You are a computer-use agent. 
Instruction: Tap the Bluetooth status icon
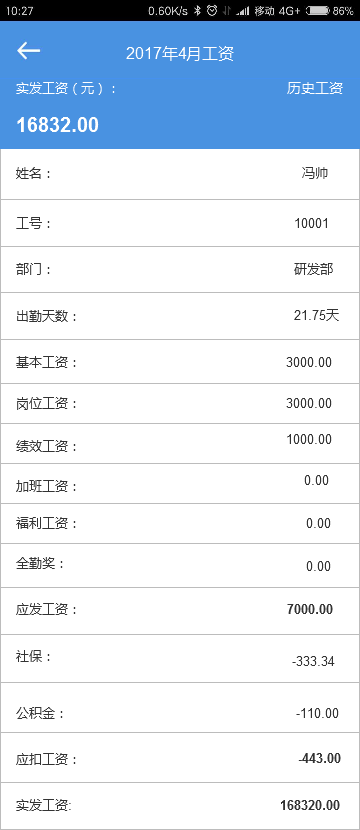coord(197,11)
